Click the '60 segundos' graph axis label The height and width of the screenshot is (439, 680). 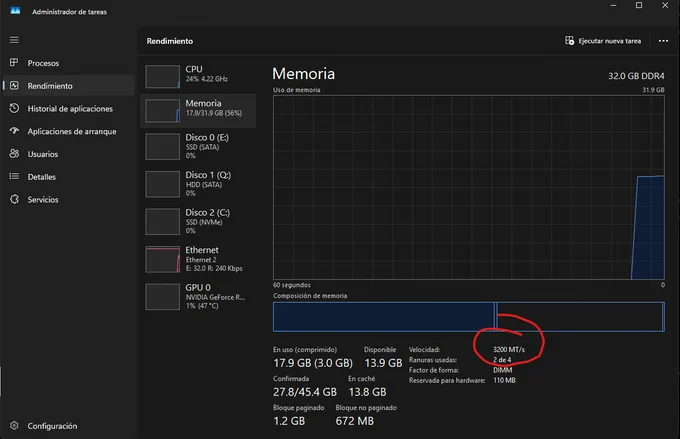(291, 285)
